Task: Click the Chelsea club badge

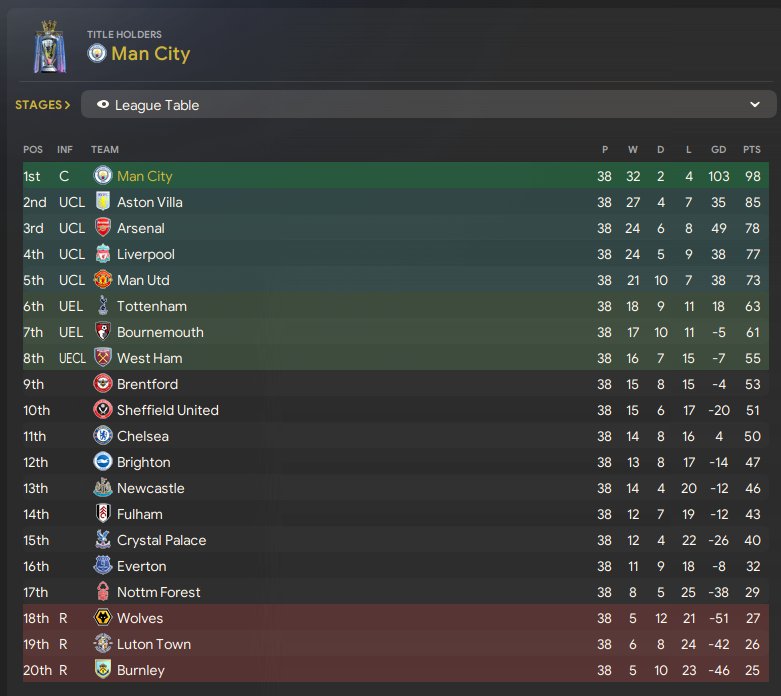Action: [x=103, y=436]
